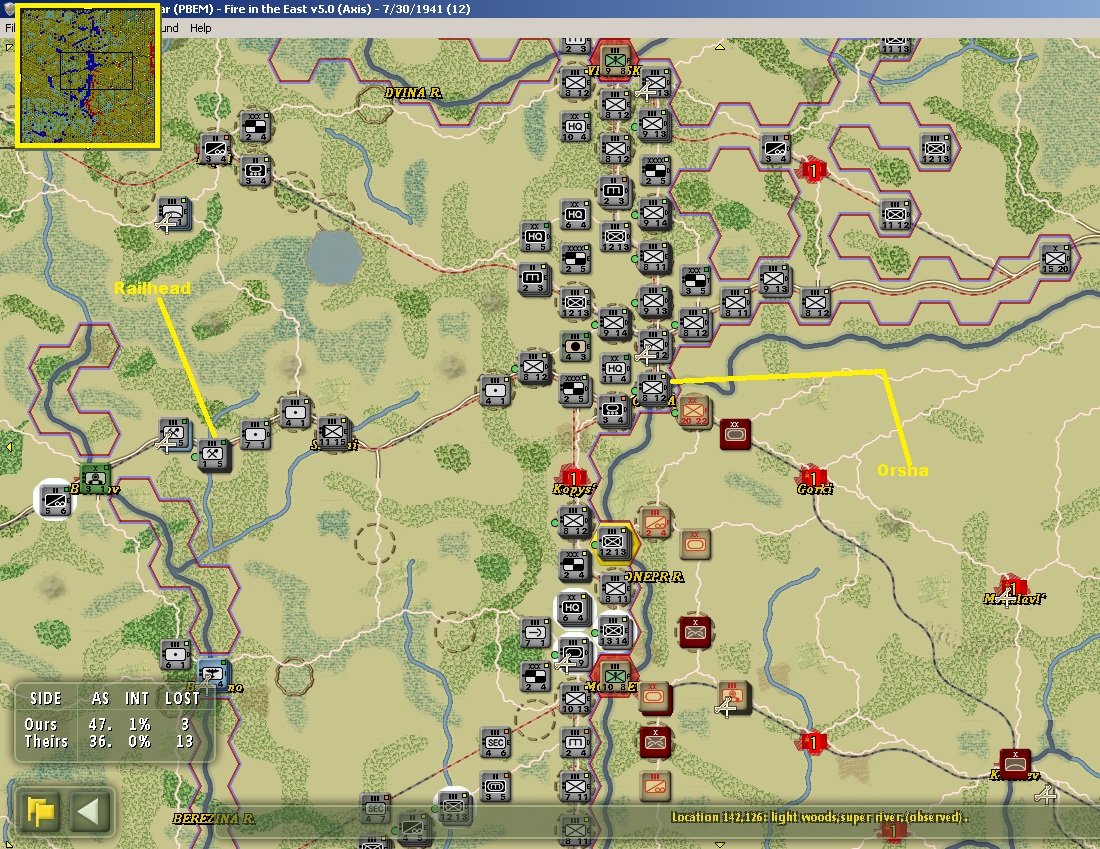This screenshot has width=1100, height=849.
Task: Select the HQ unit with strength 10 4
Action: coord(575,126)
